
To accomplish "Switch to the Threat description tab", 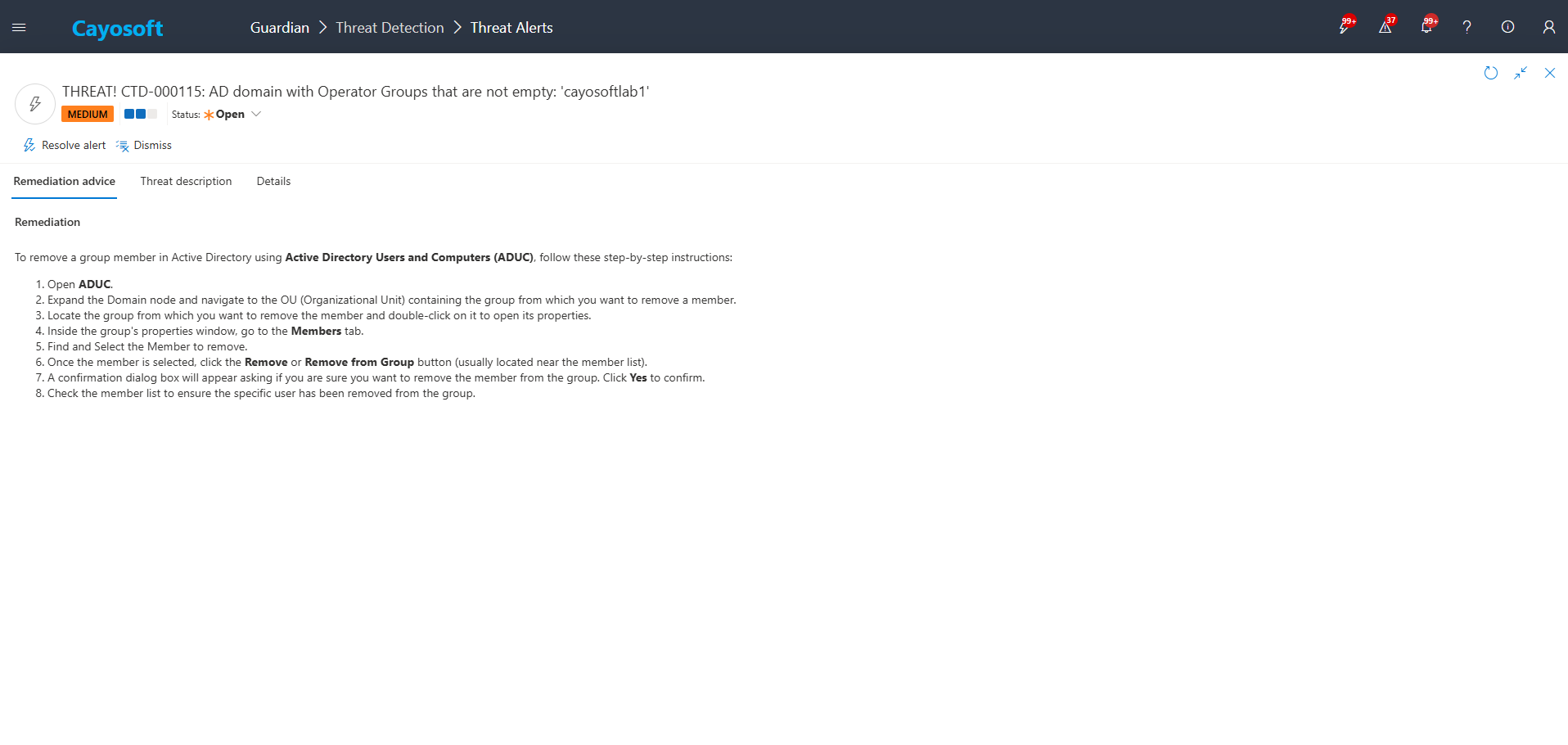I will coord(186,181).
